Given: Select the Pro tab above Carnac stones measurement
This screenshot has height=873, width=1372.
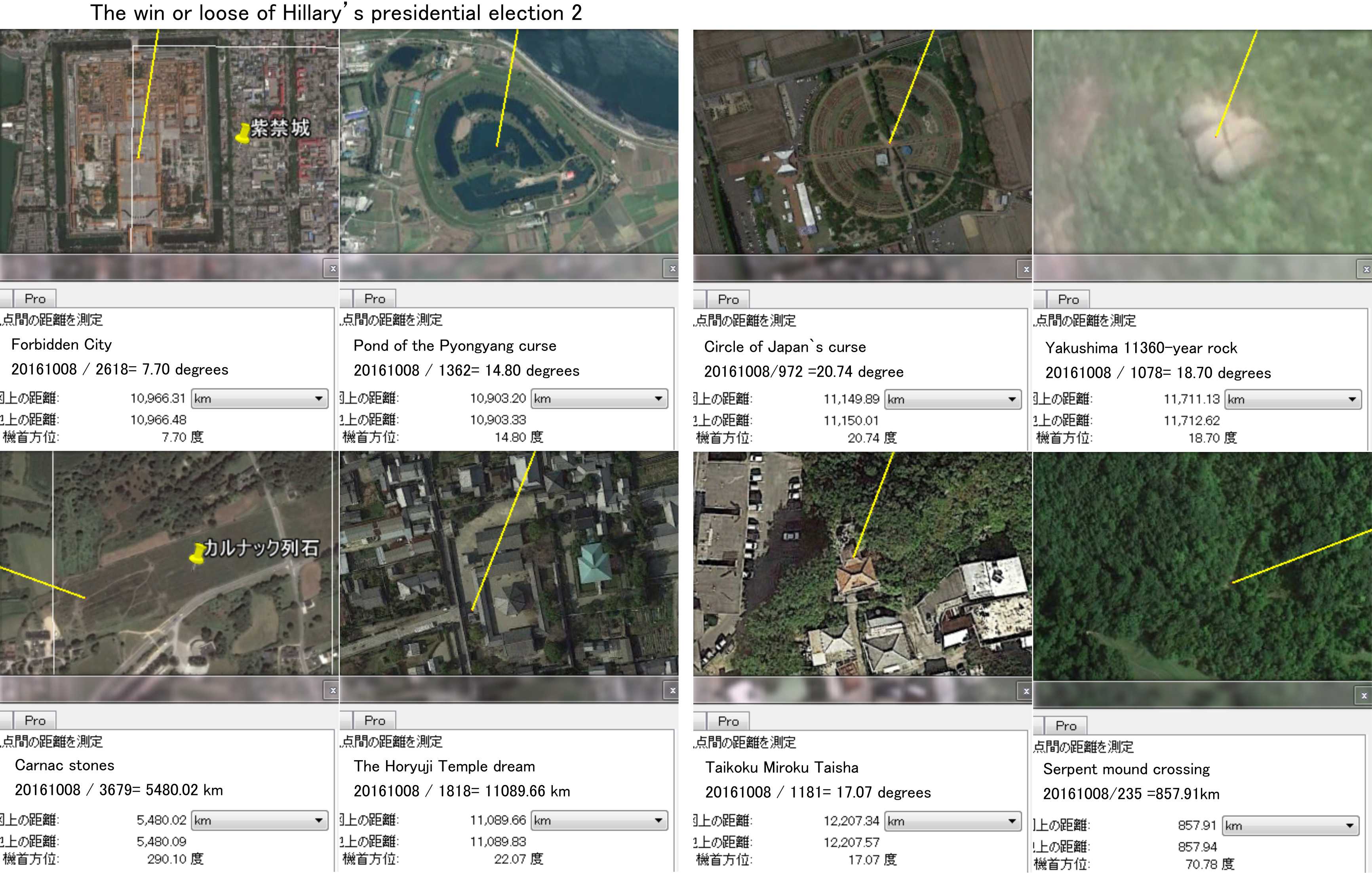Looking at the screenshot, I should pos(35,720).
